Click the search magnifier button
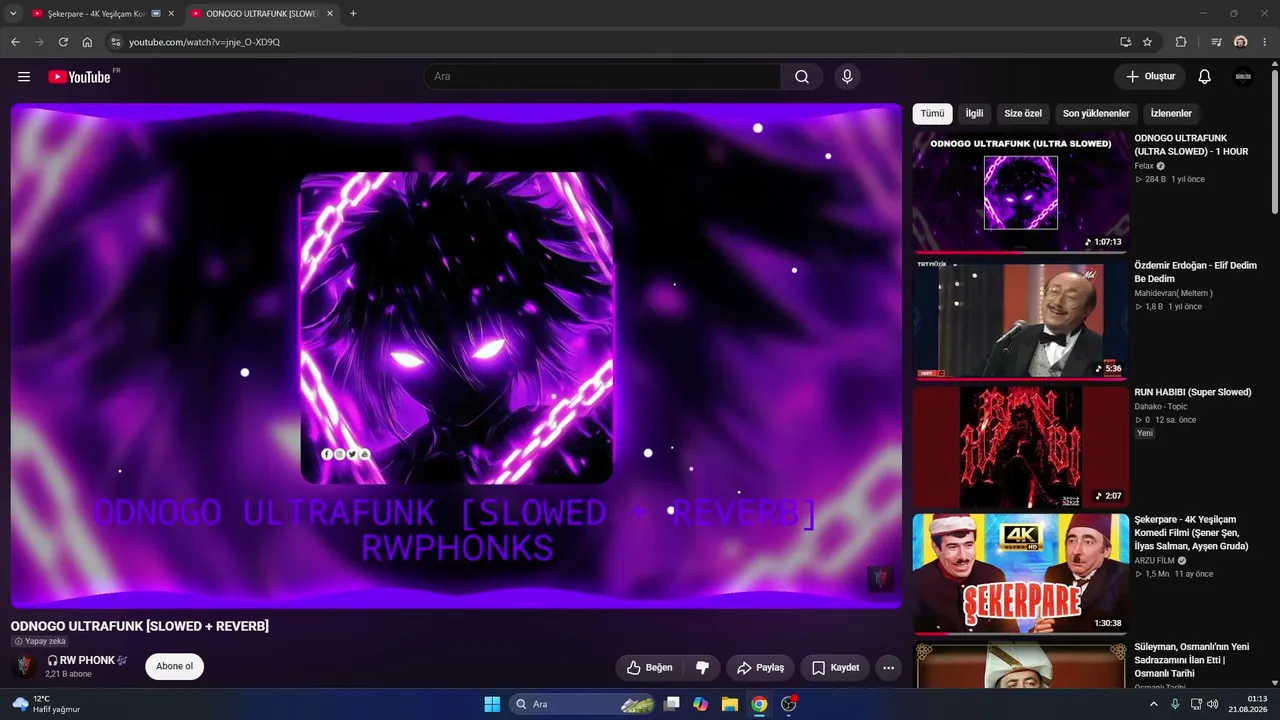This screenshot has height=720, width=1280. tap(802, 77)
